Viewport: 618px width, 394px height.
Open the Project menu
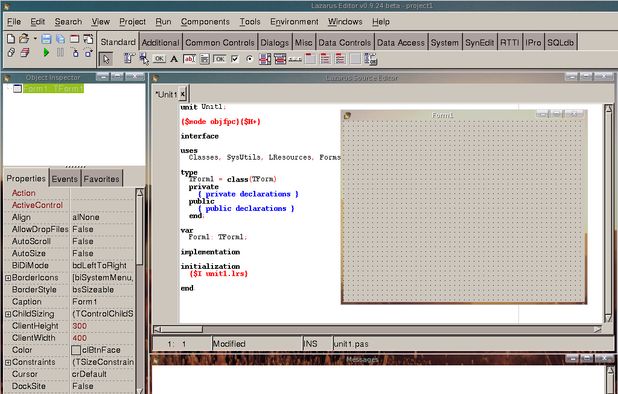pyautogui.click(x=132, y=22)
